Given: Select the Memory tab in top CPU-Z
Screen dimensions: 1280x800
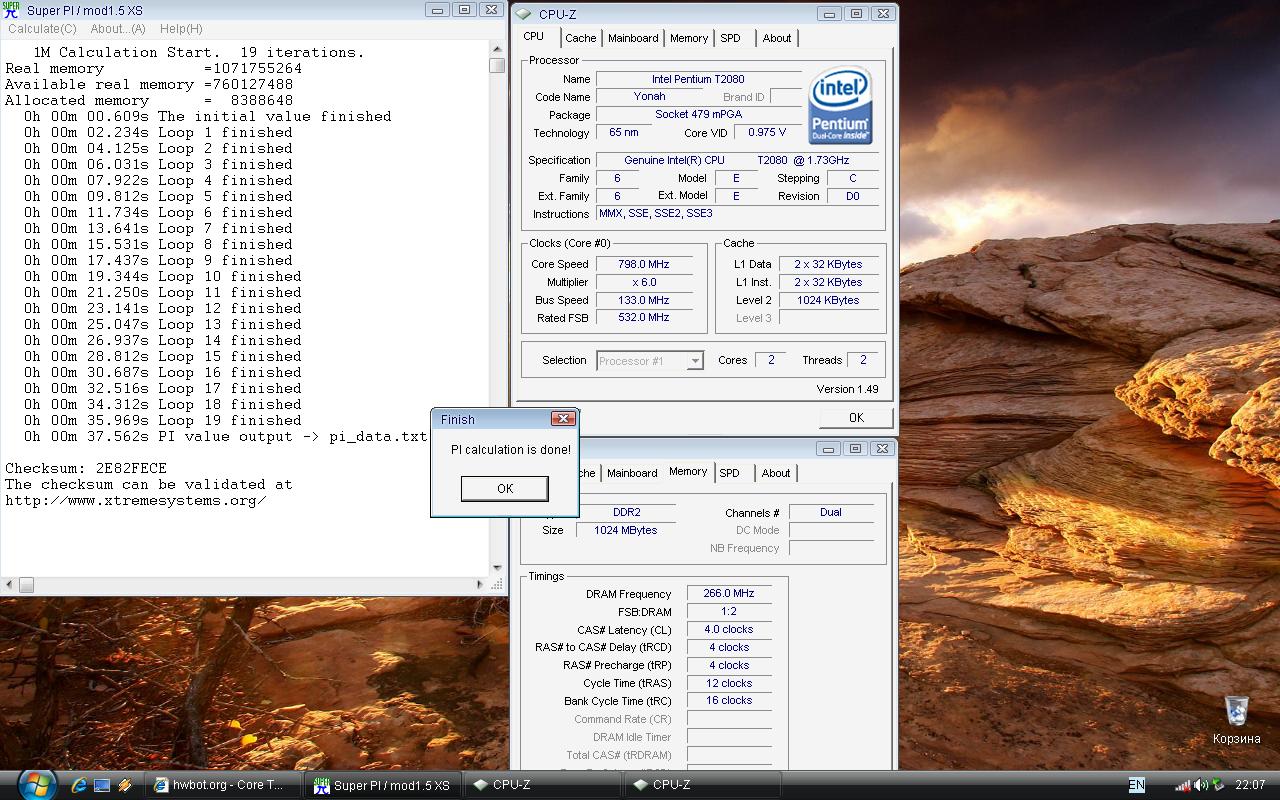Looking at the screenshot, I should (x=689, y=38).
